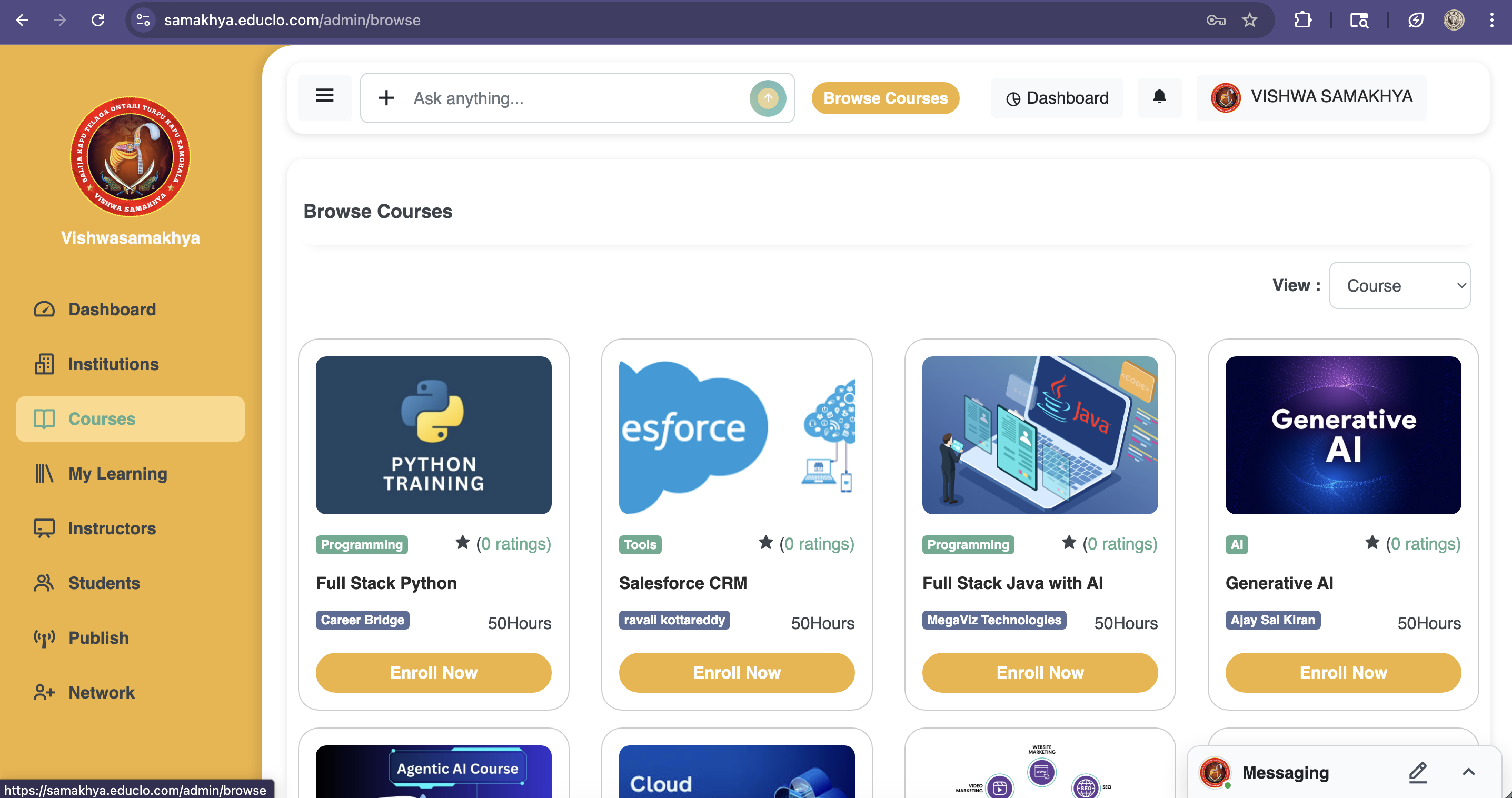Click the Institutions building icon
Viewport: 1512px width, 798px height.
tap(44, 364)
